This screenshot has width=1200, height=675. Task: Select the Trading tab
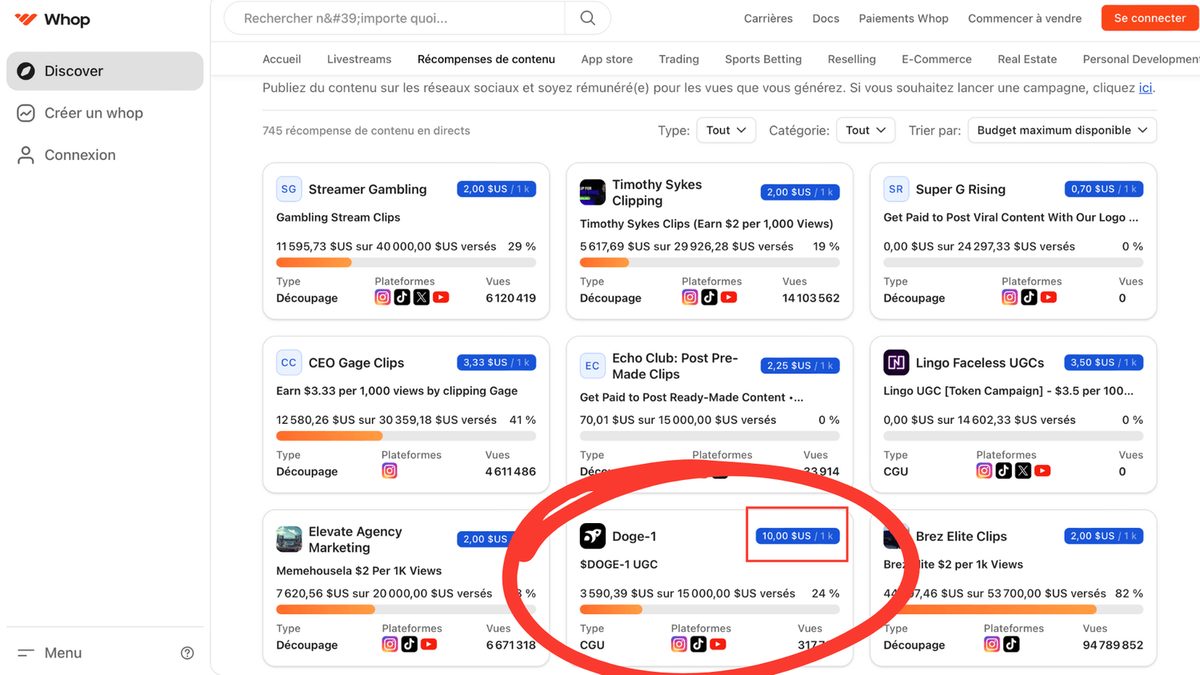click(679, 59)
